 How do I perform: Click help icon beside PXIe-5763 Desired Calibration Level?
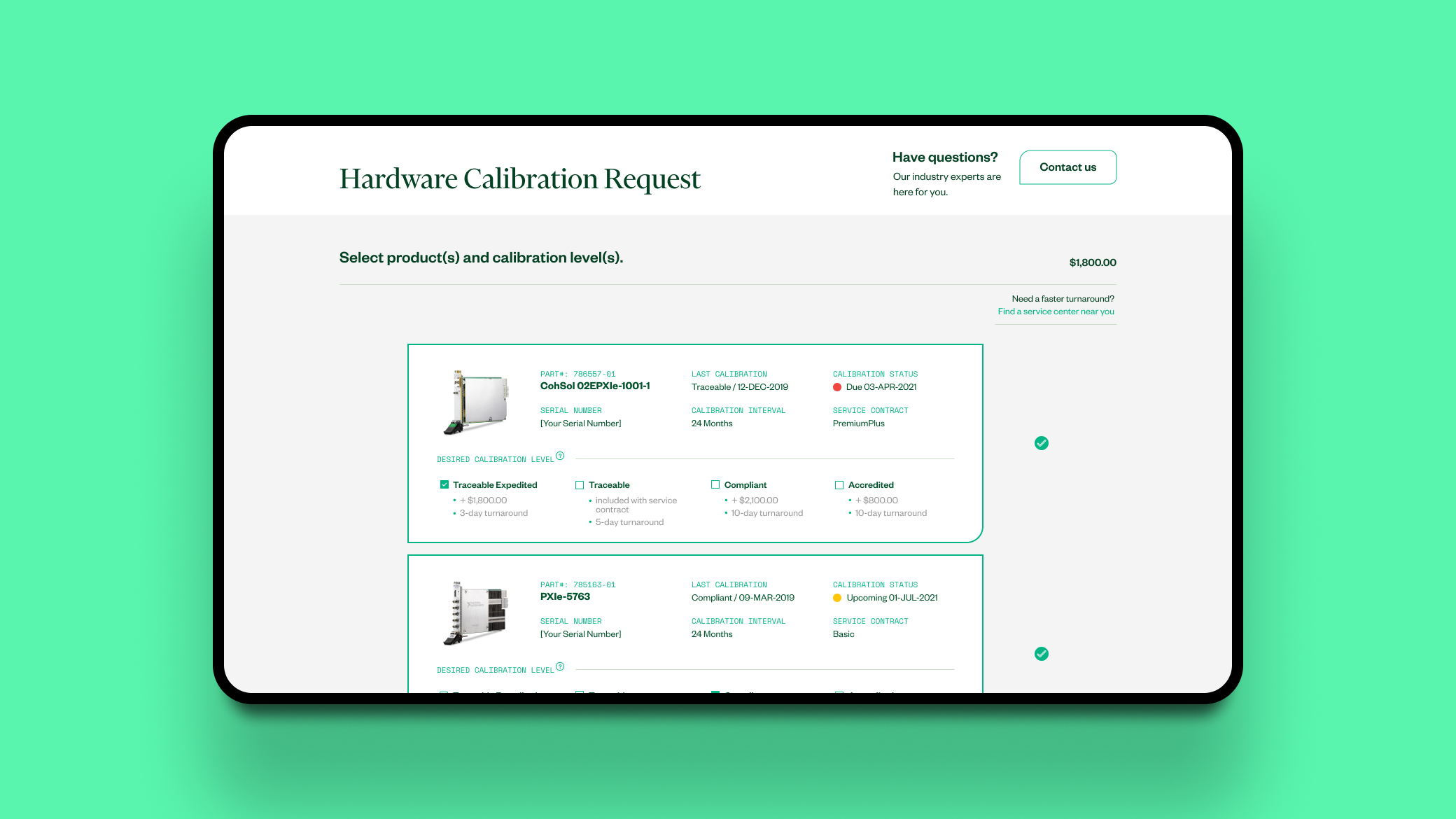(x=560, y=666)
